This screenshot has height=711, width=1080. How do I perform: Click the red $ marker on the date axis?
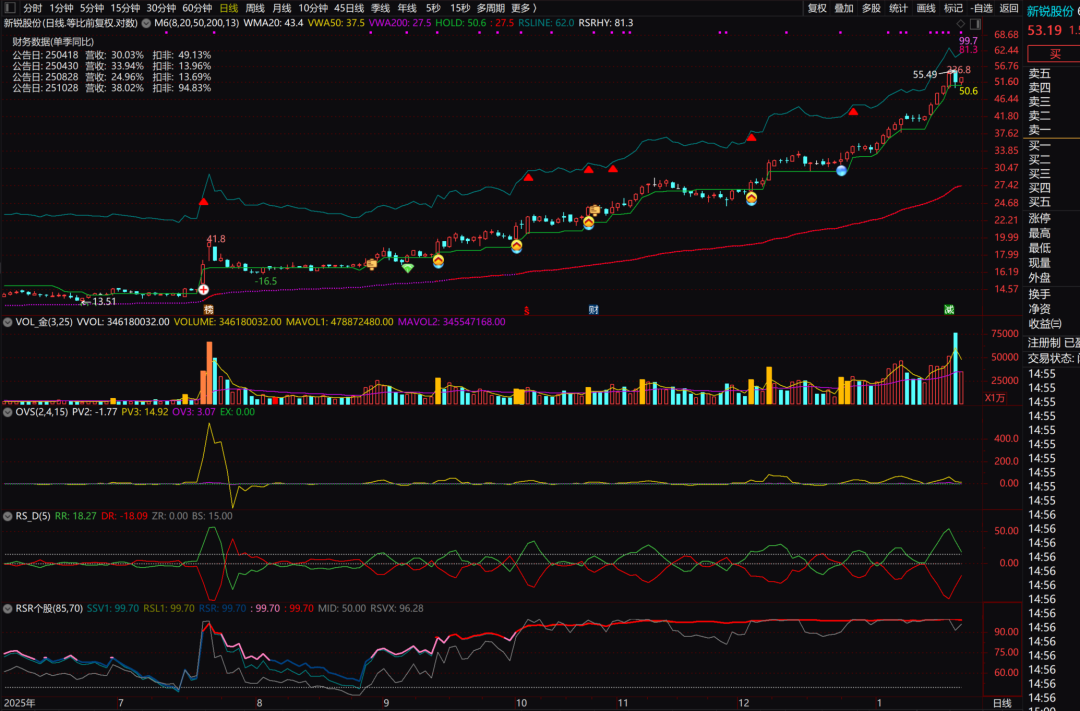click(527, 311)
